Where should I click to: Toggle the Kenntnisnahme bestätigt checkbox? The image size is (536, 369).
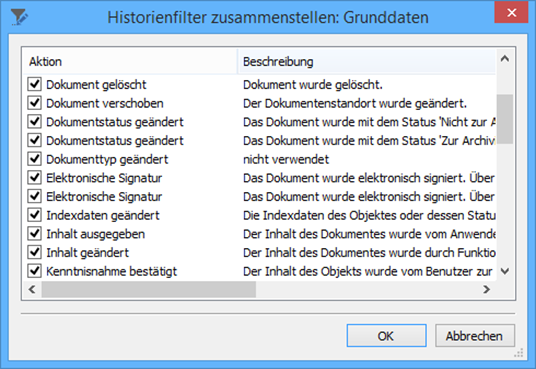tap(35, 271)
